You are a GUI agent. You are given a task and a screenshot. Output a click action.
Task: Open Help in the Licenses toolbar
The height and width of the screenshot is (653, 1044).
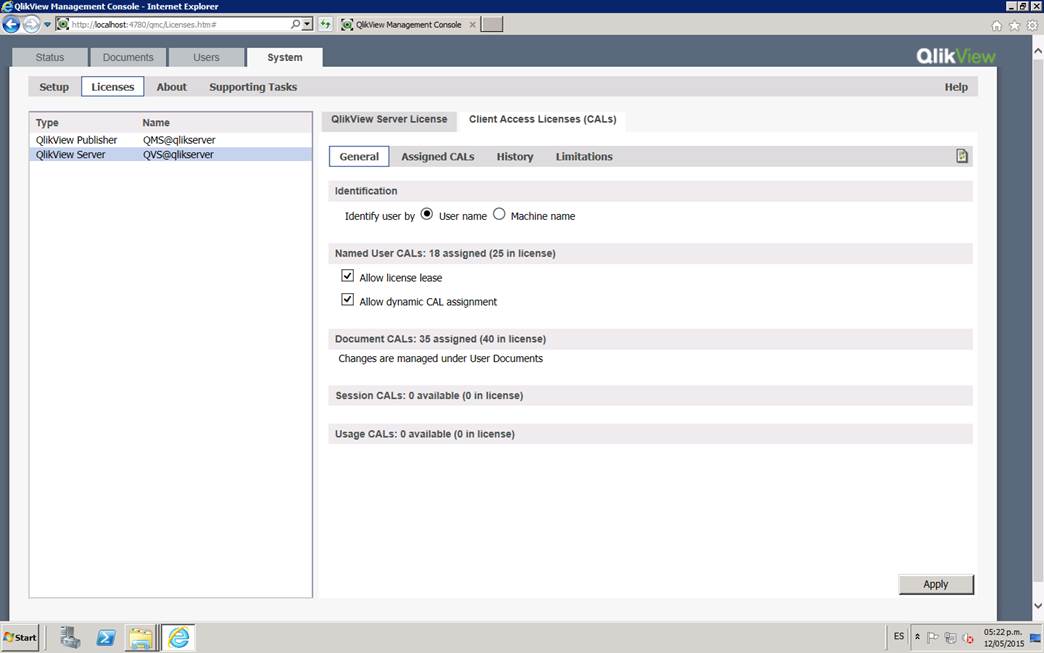point(956,87)
